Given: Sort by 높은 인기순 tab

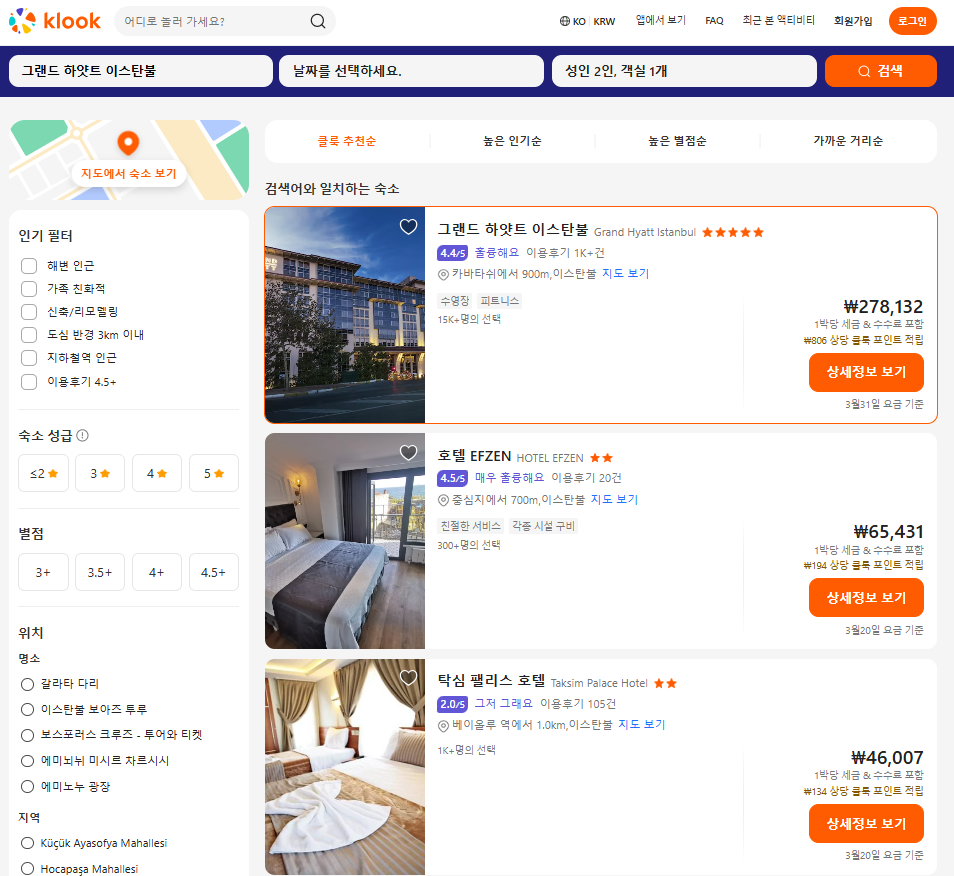Looking at the screenshot, I should pyautogui.click(x=512, y=141).
